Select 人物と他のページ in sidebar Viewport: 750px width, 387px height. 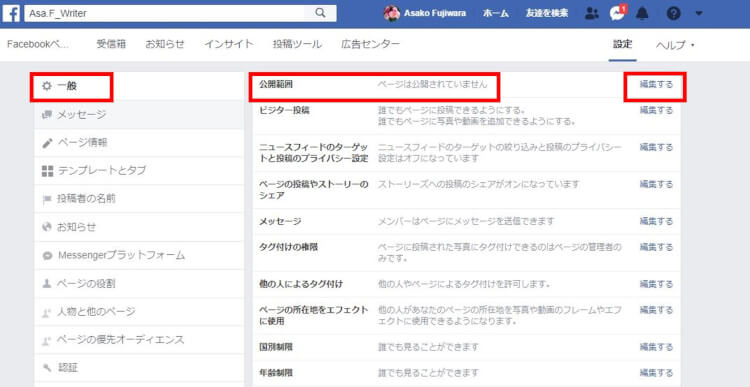coord(139,312)
